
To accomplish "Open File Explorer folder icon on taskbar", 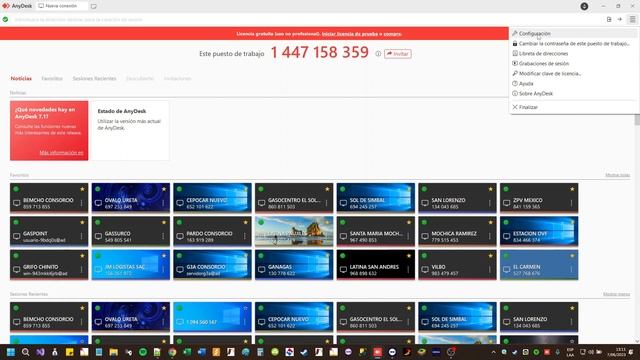I will (113, 352).
